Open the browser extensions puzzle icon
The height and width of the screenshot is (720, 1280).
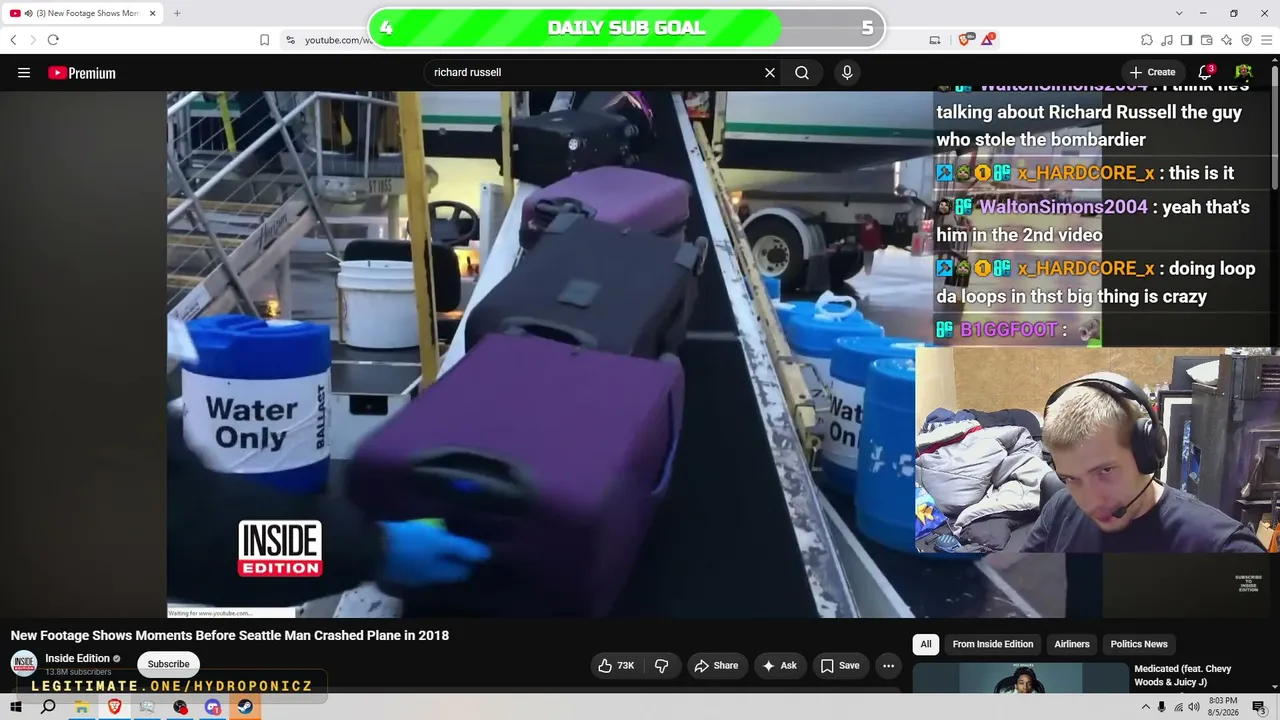(x=1147, y=40)
